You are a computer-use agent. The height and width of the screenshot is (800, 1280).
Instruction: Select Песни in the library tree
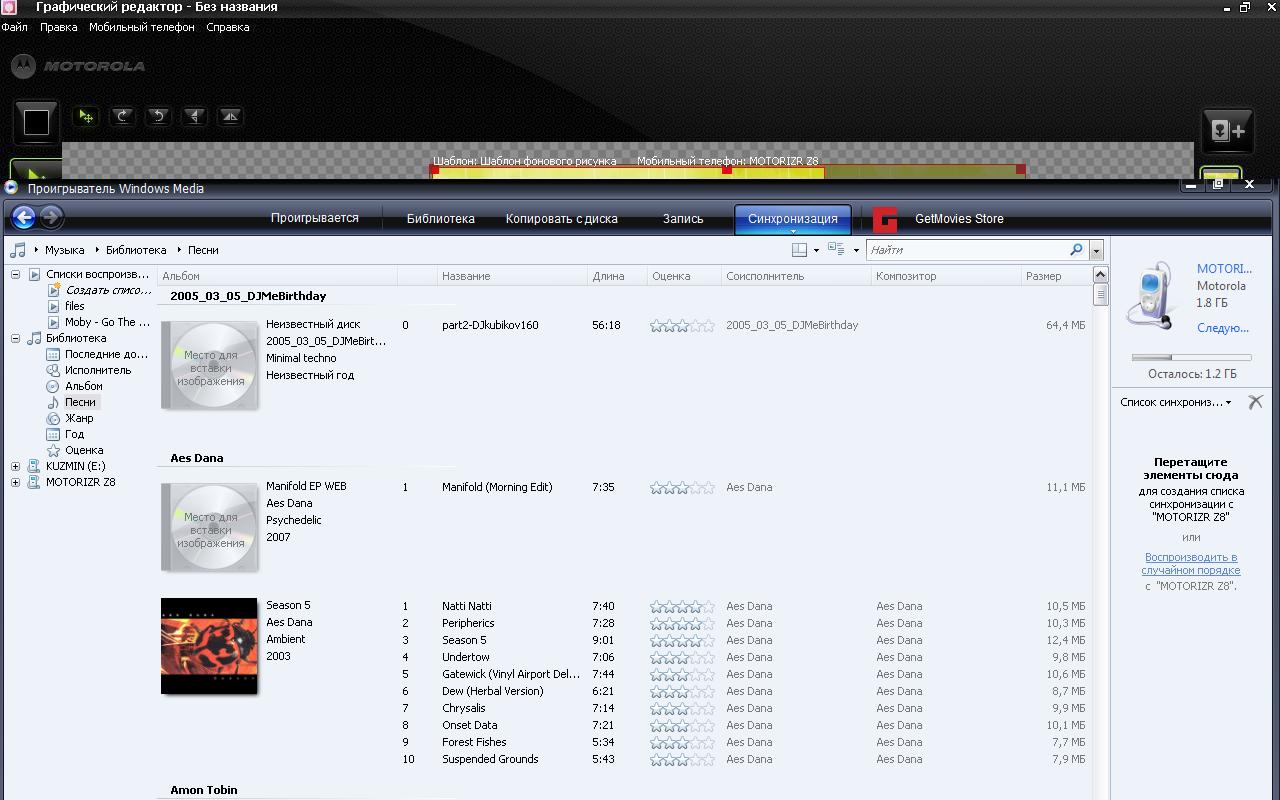click(x=80, y=402)
